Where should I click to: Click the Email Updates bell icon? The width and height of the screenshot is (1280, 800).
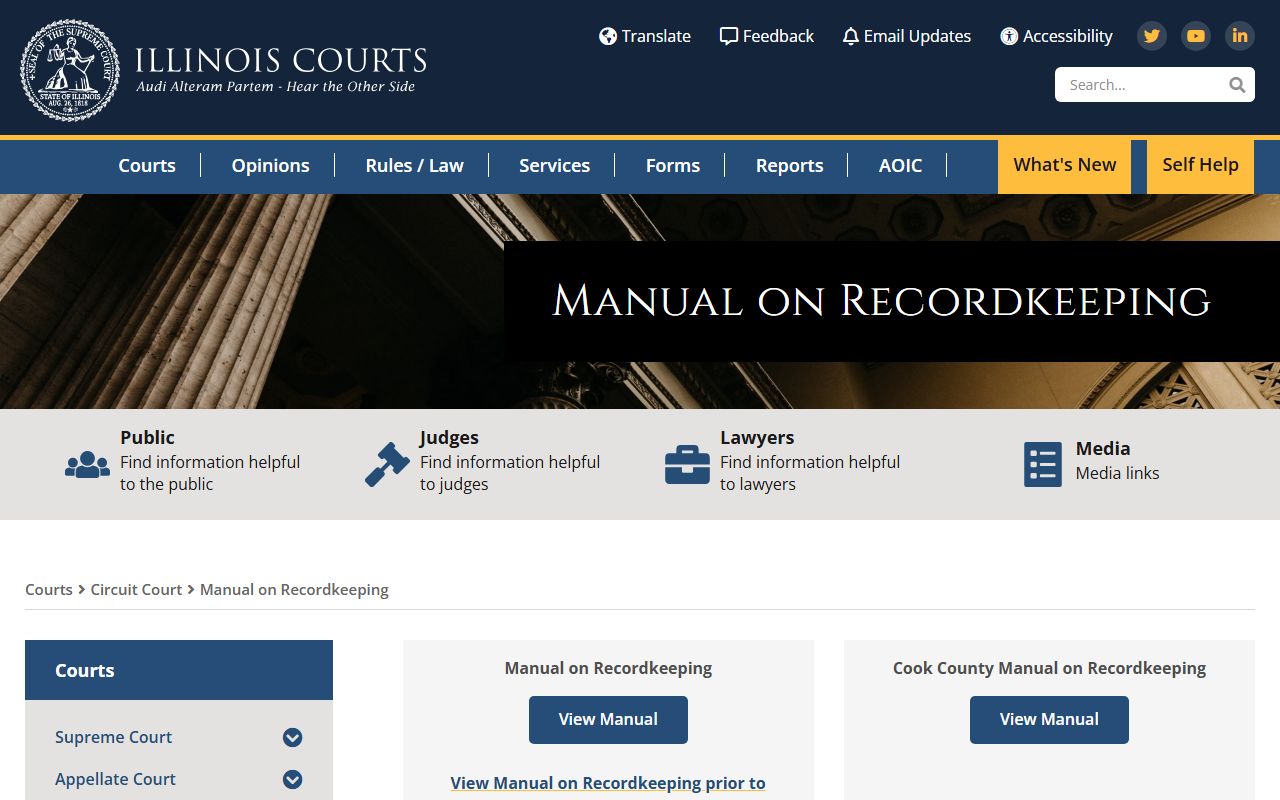coord(851,36)
